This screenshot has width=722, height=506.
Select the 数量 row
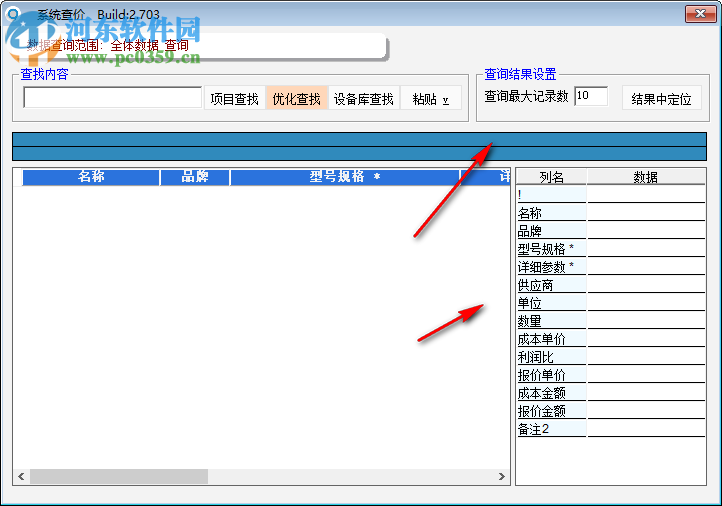pos(611,320)
